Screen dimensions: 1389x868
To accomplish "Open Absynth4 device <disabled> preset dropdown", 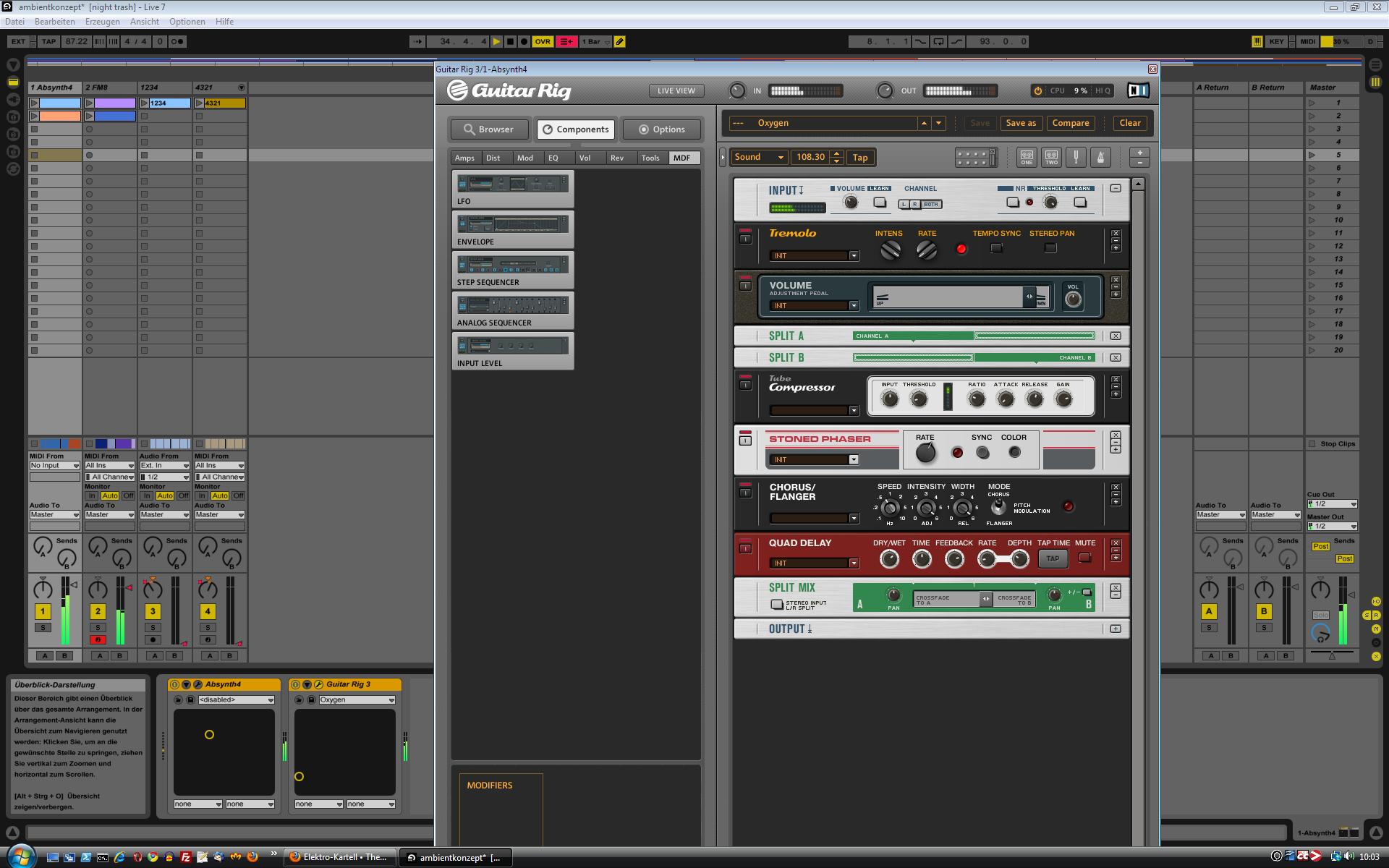I will click(x=236, y=700).
